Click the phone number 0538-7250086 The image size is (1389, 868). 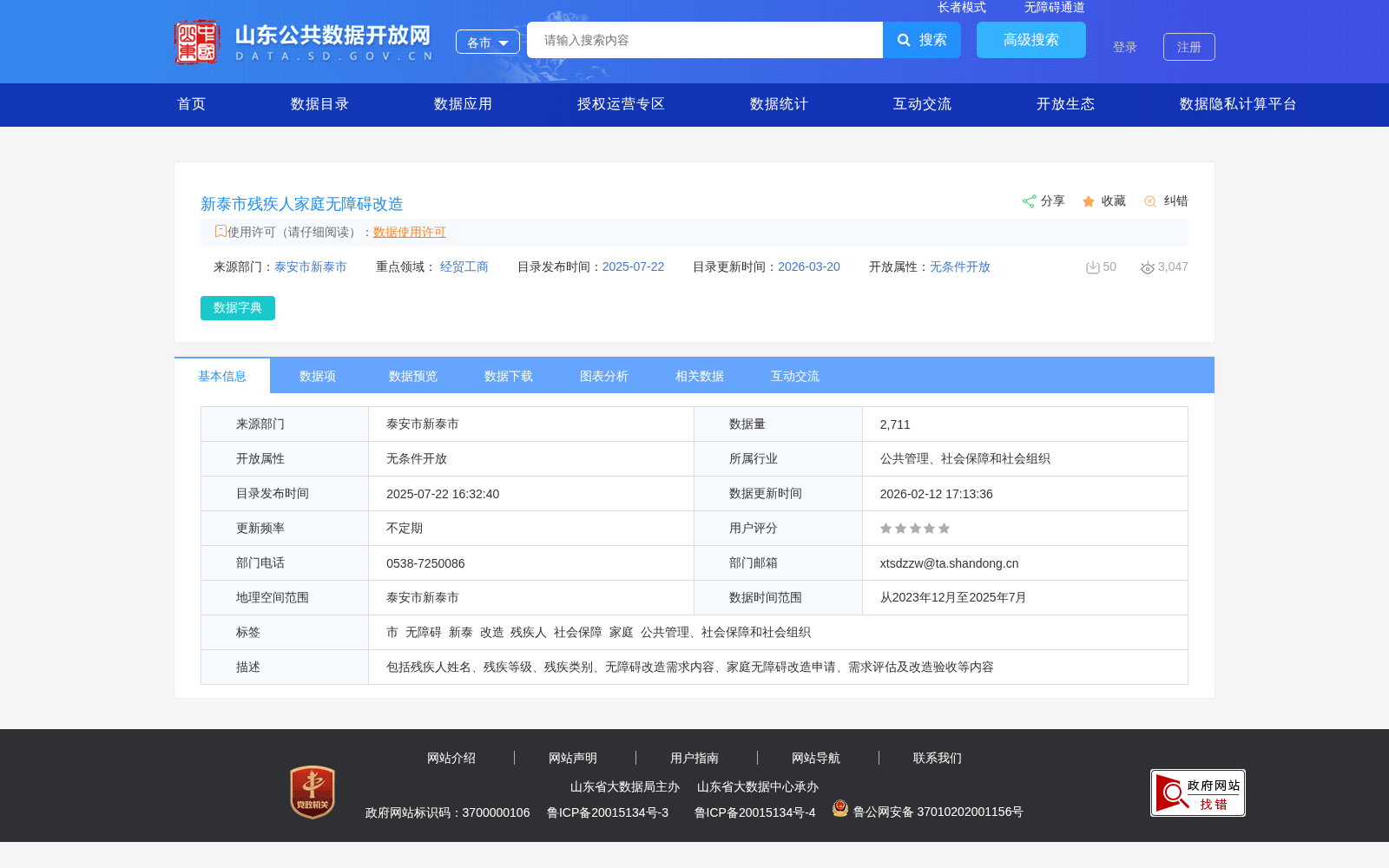click(425, 563)
